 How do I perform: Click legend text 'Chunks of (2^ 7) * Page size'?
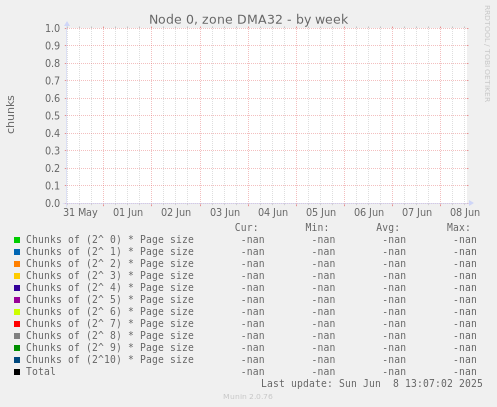pos(110,324)
